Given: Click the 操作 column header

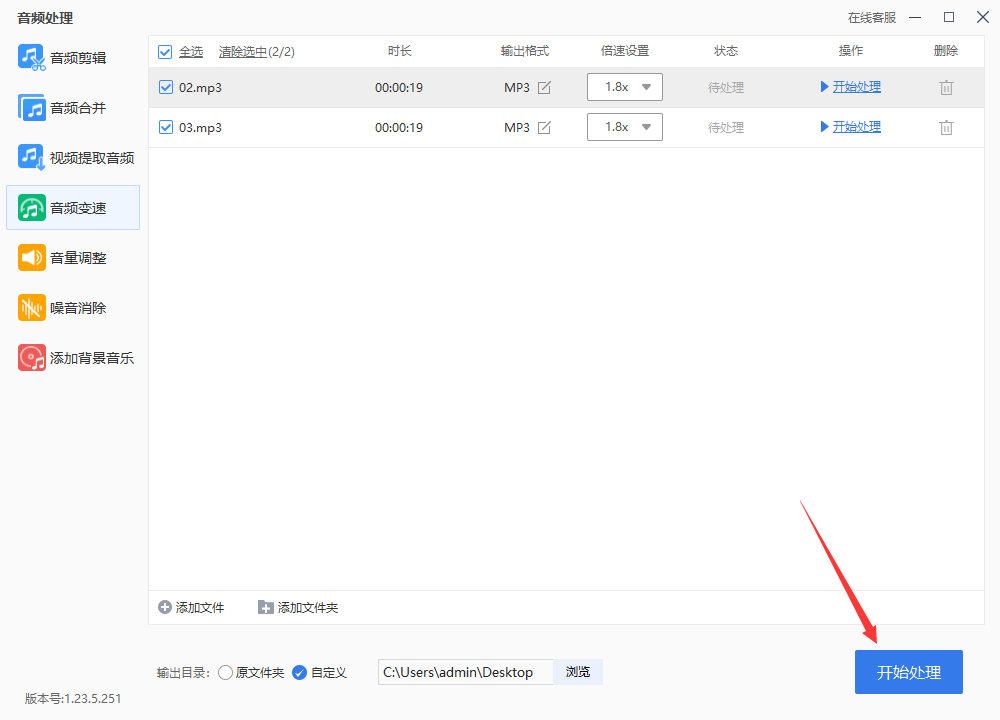Looking at the screenshot, I should [851, 51].
